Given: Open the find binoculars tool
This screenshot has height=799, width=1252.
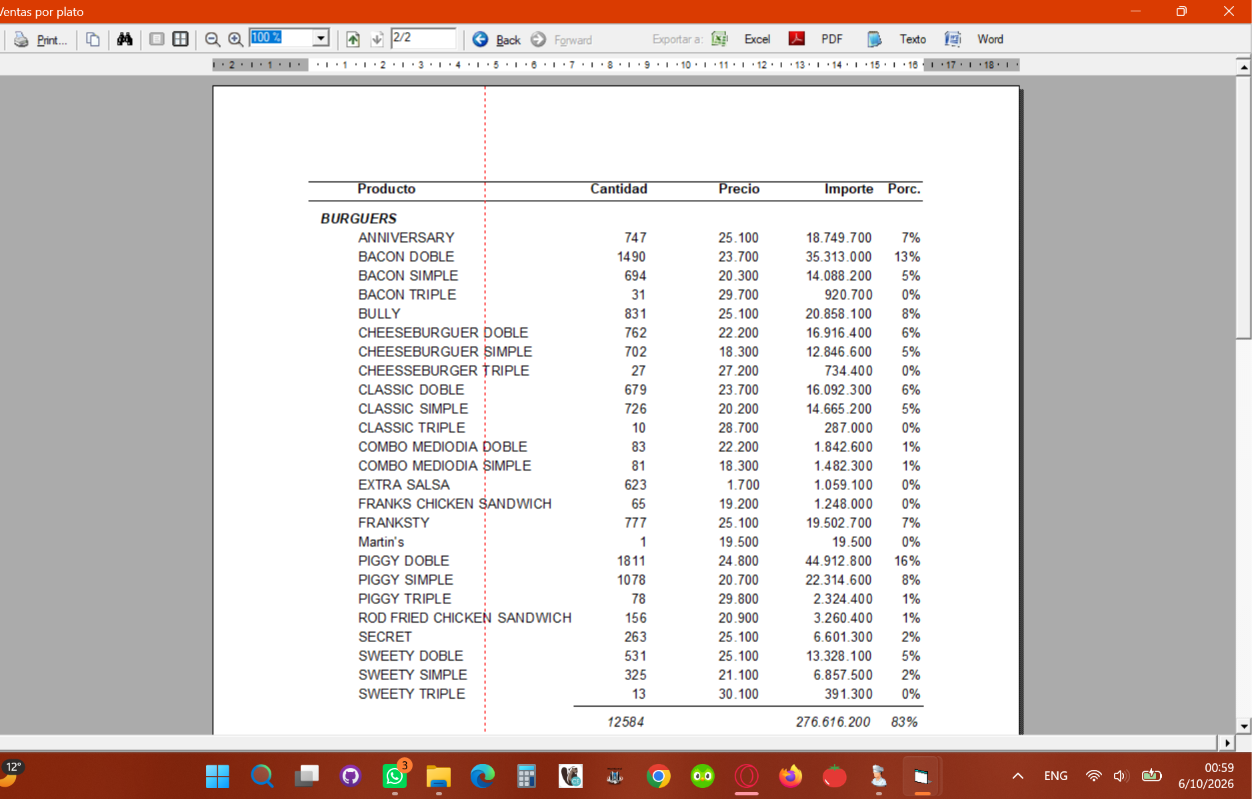Looking at the screenshot, I should point(125,40).
